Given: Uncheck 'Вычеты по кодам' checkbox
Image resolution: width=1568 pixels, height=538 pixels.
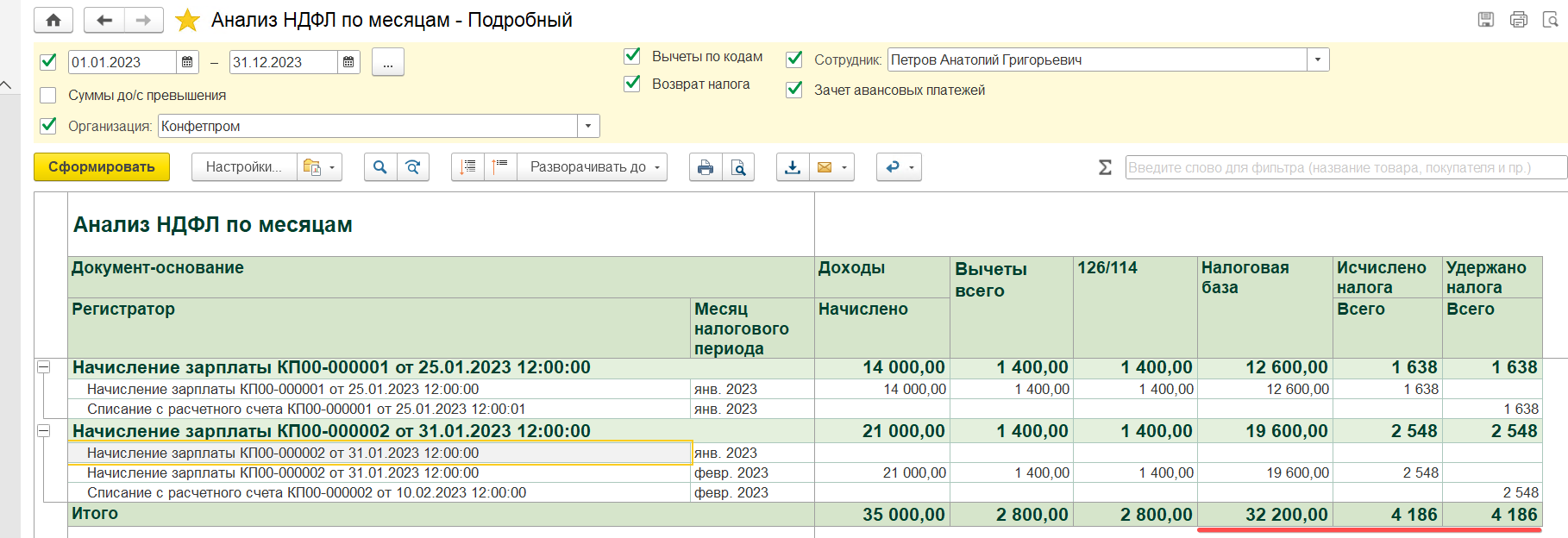Looking at the screenshot, I should 632,56.
